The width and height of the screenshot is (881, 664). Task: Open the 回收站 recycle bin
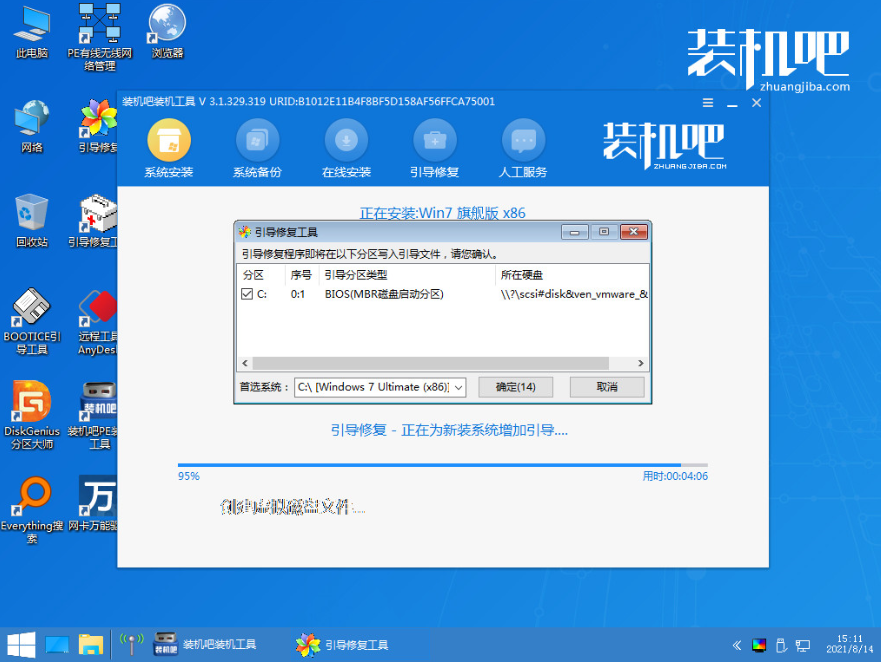point(32,221)
